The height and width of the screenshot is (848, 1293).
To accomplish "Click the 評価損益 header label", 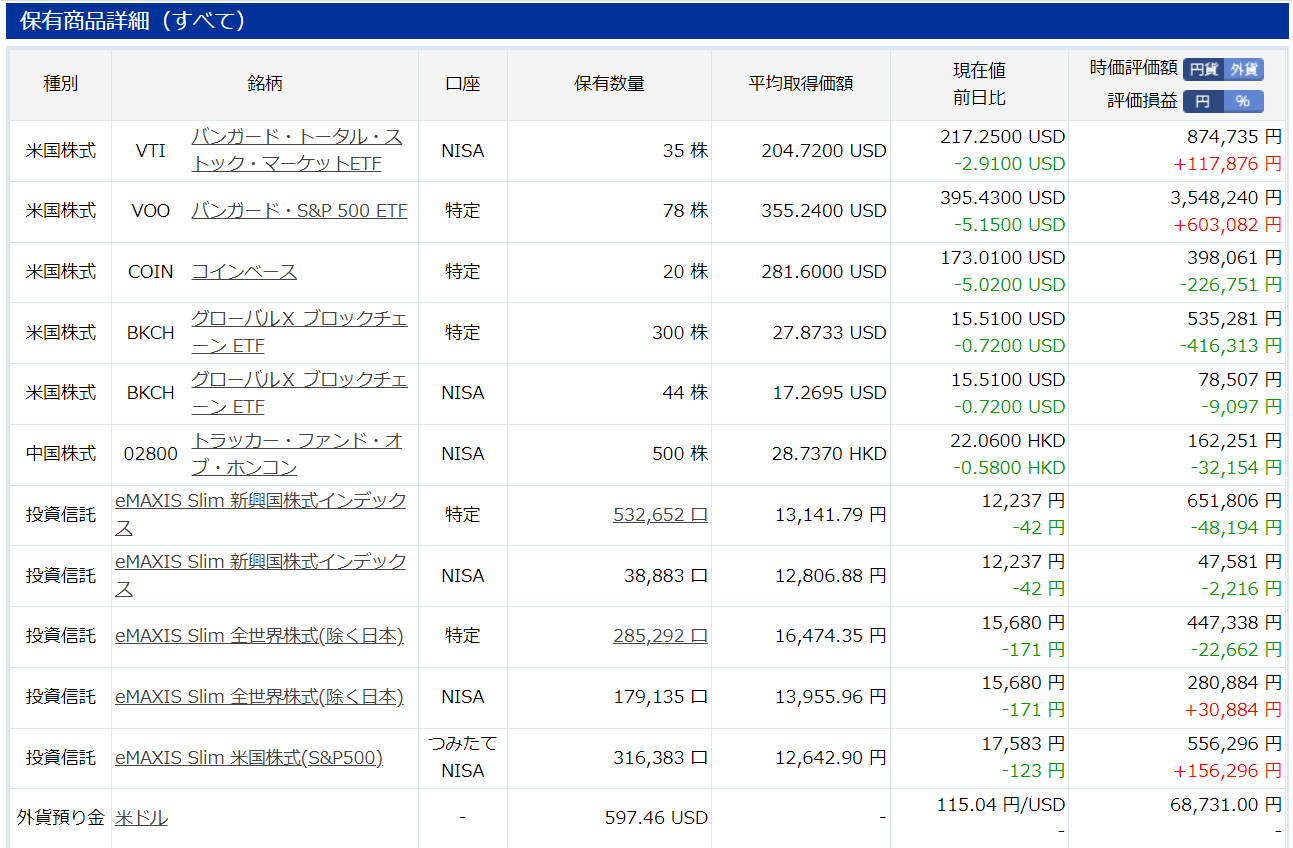I will click(1143, 101).
